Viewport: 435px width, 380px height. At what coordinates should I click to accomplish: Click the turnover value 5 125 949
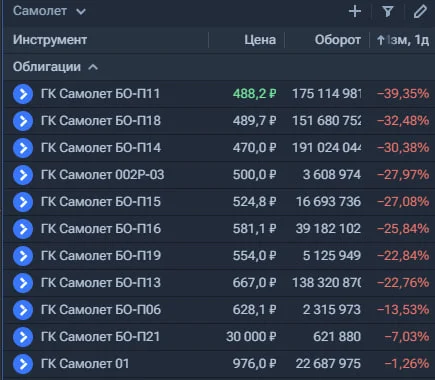pyautogui.click(x=332, y=256)
